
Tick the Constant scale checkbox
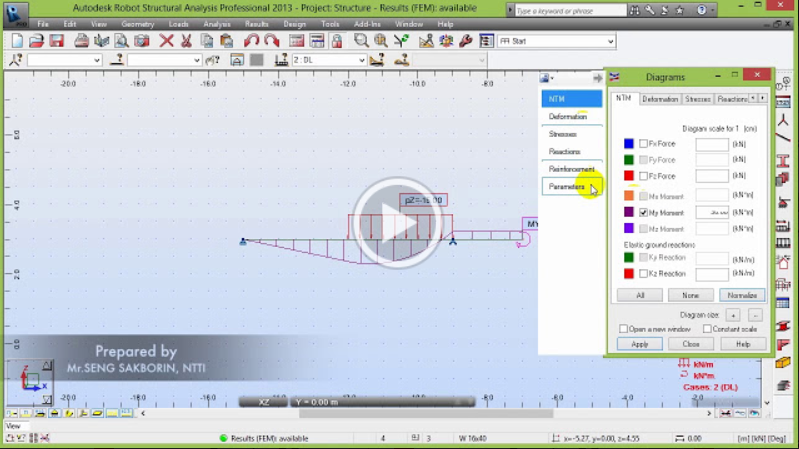(707, 329)
